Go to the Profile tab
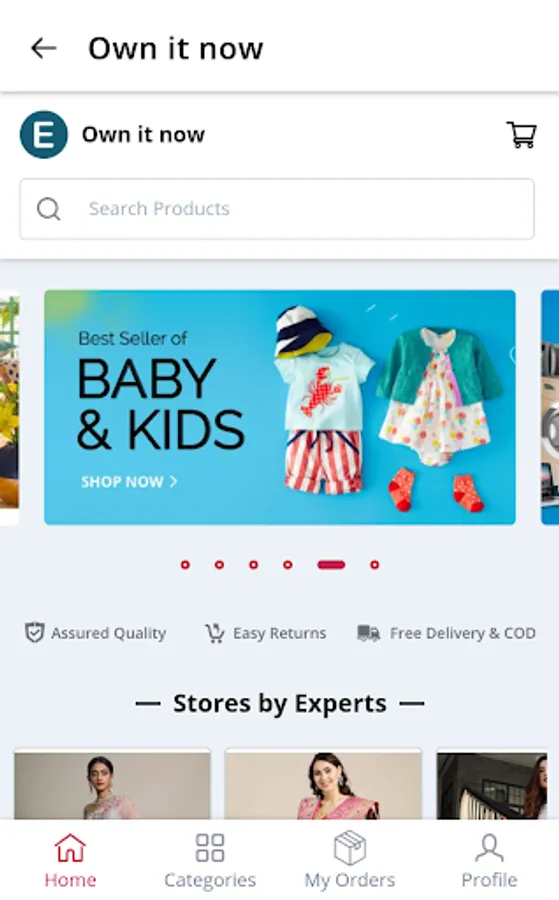The height and width of the screenshot is (900, 559). (489, 860)
